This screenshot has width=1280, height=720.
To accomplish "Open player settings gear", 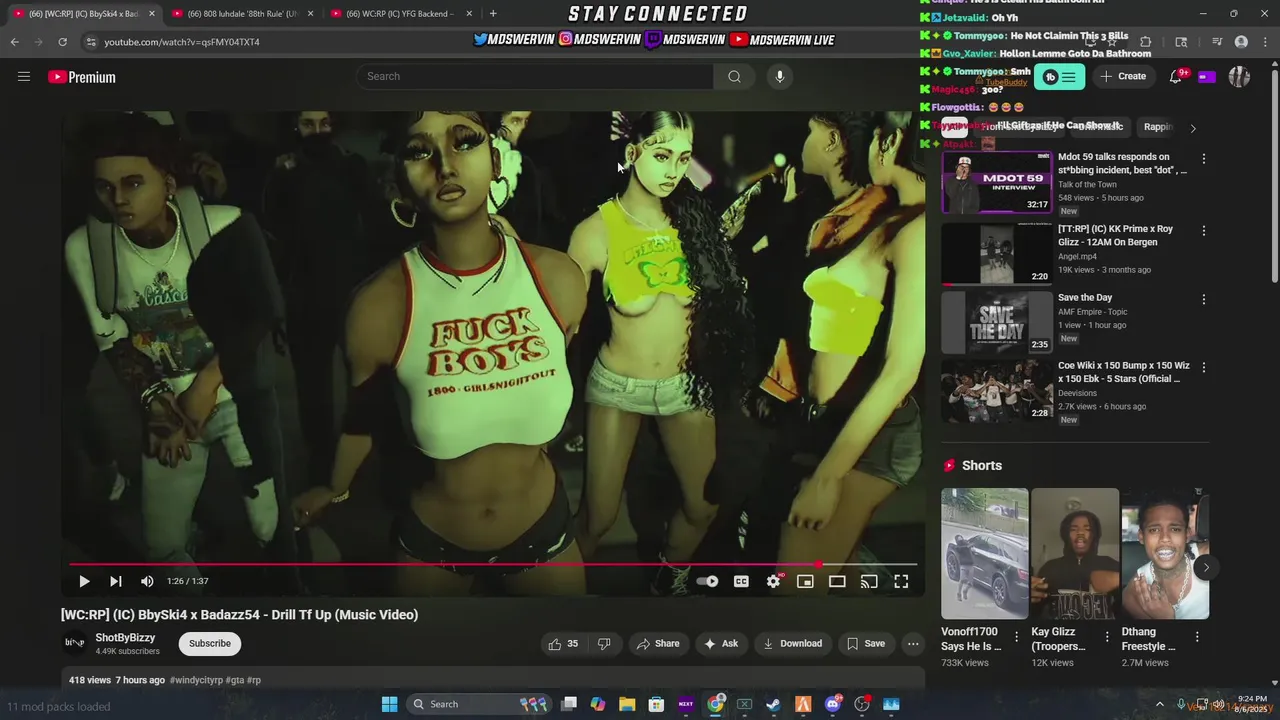I will [x=773, y=581].
